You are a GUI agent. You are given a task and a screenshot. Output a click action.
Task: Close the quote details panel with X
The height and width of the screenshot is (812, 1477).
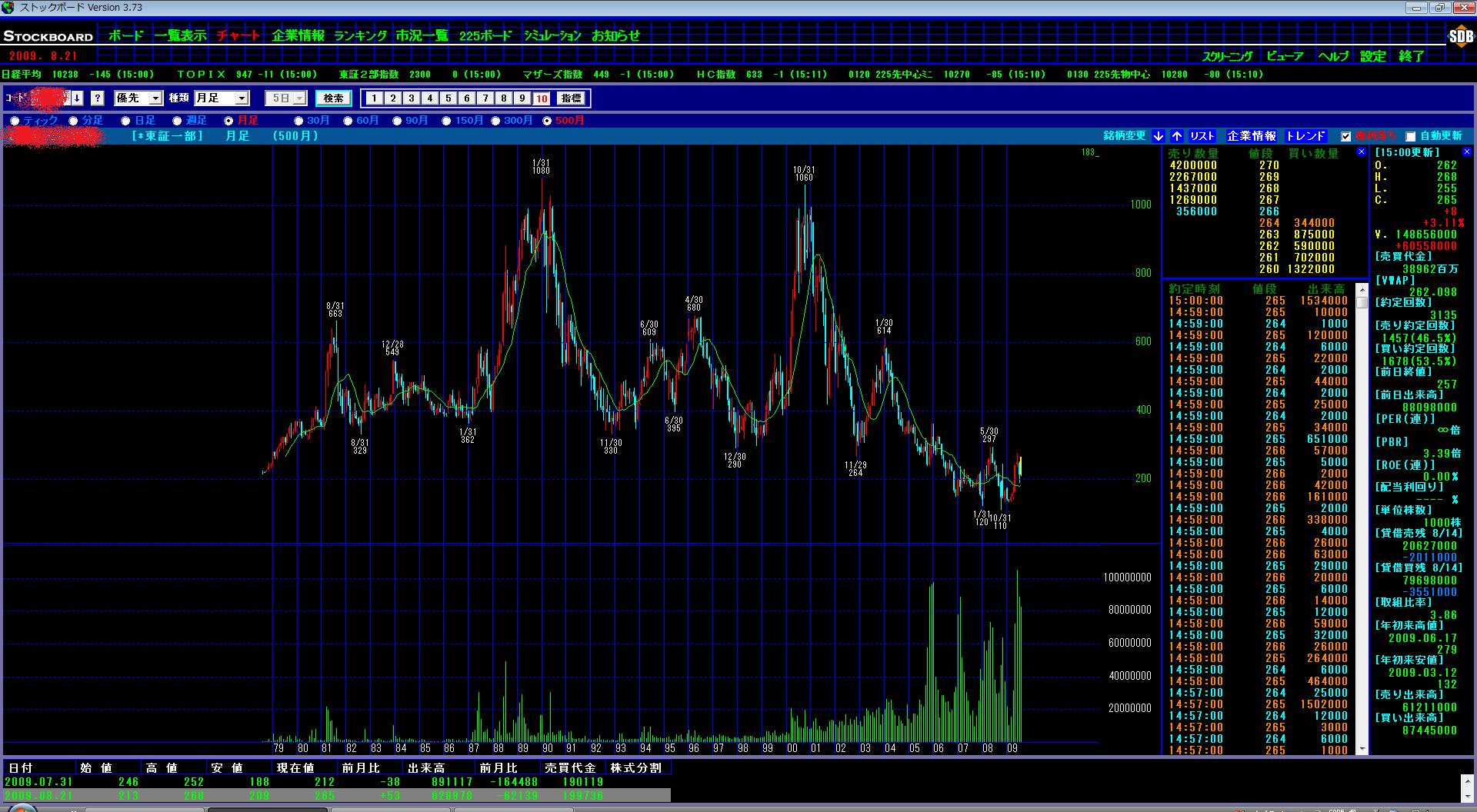(1466, 152)
